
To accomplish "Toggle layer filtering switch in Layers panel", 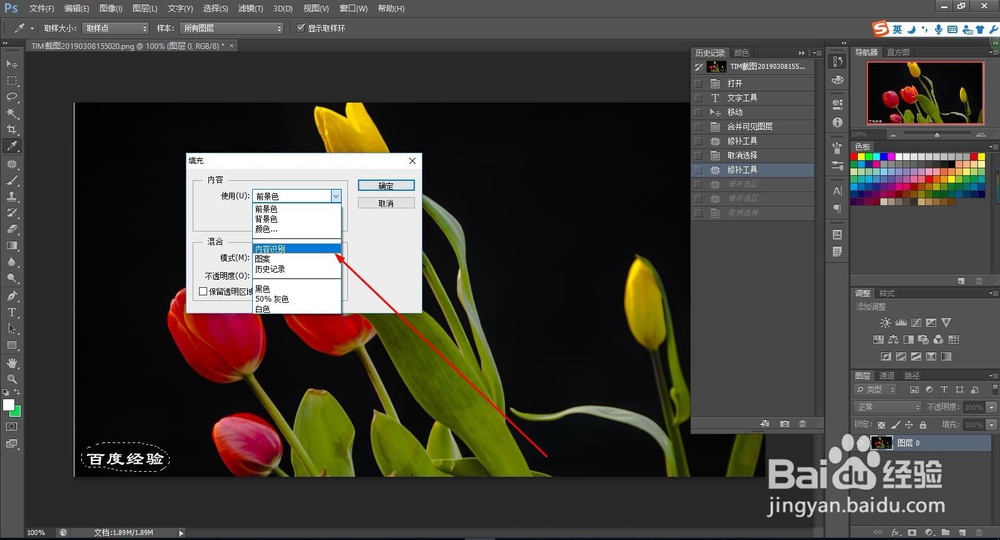I will coord(994,390).
